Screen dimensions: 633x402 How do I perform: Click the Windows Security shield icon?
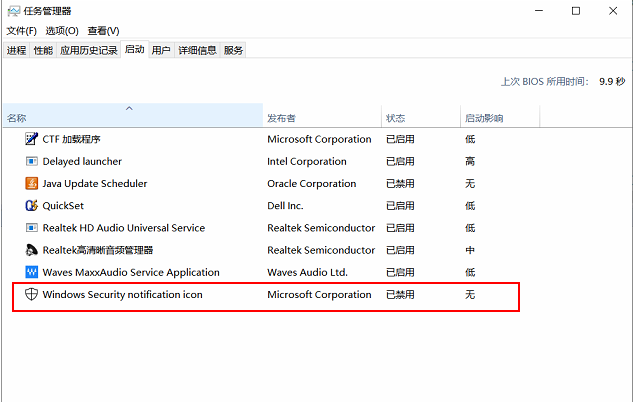tap(31, 294)
